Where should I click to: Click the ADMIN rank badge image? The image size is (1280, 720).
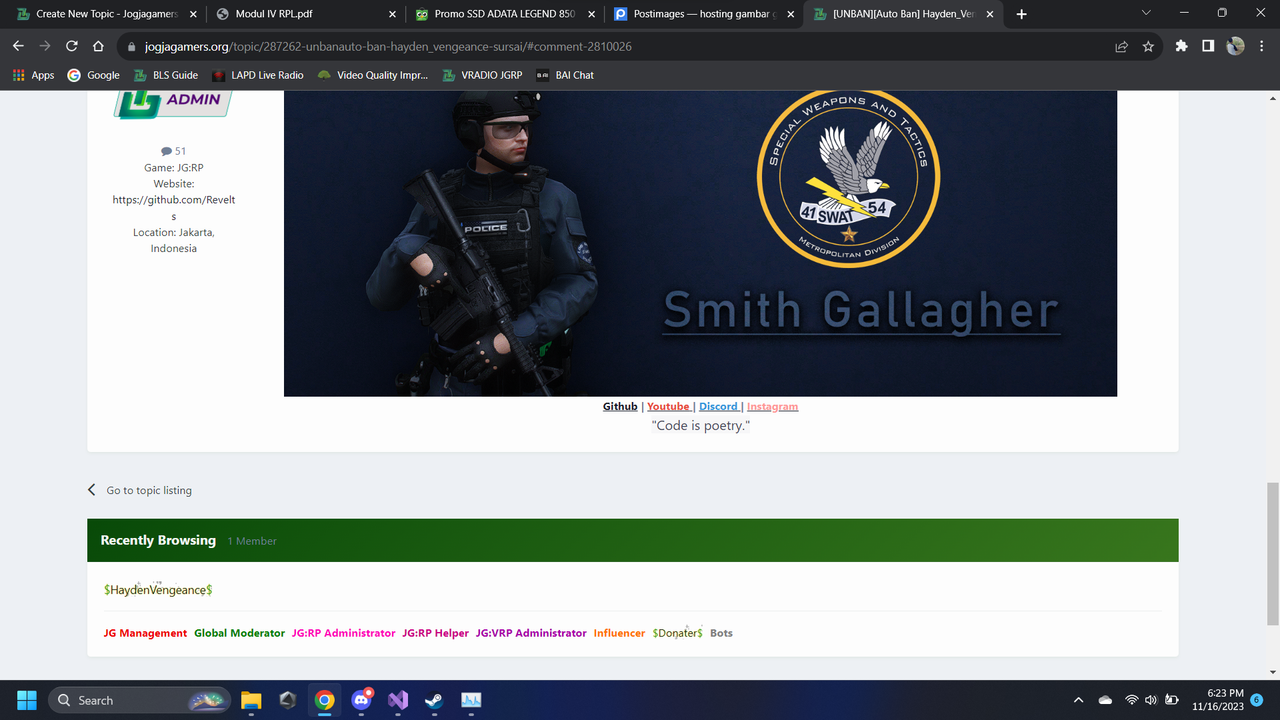point(174,104)
